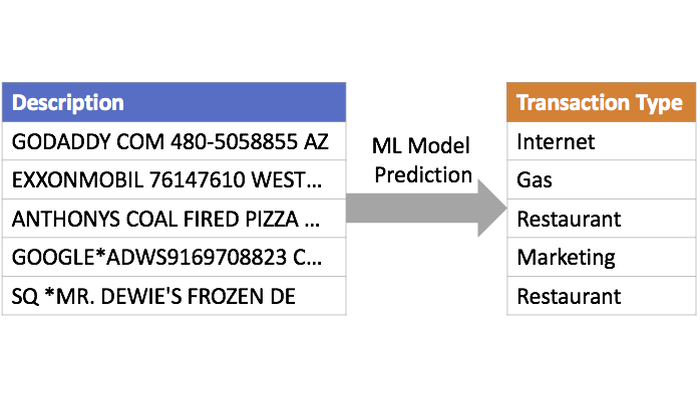Click the "ML Model" label text
The width and height of the screenshot is (700, 400).
pyautogui.click(x=421, y=146)
